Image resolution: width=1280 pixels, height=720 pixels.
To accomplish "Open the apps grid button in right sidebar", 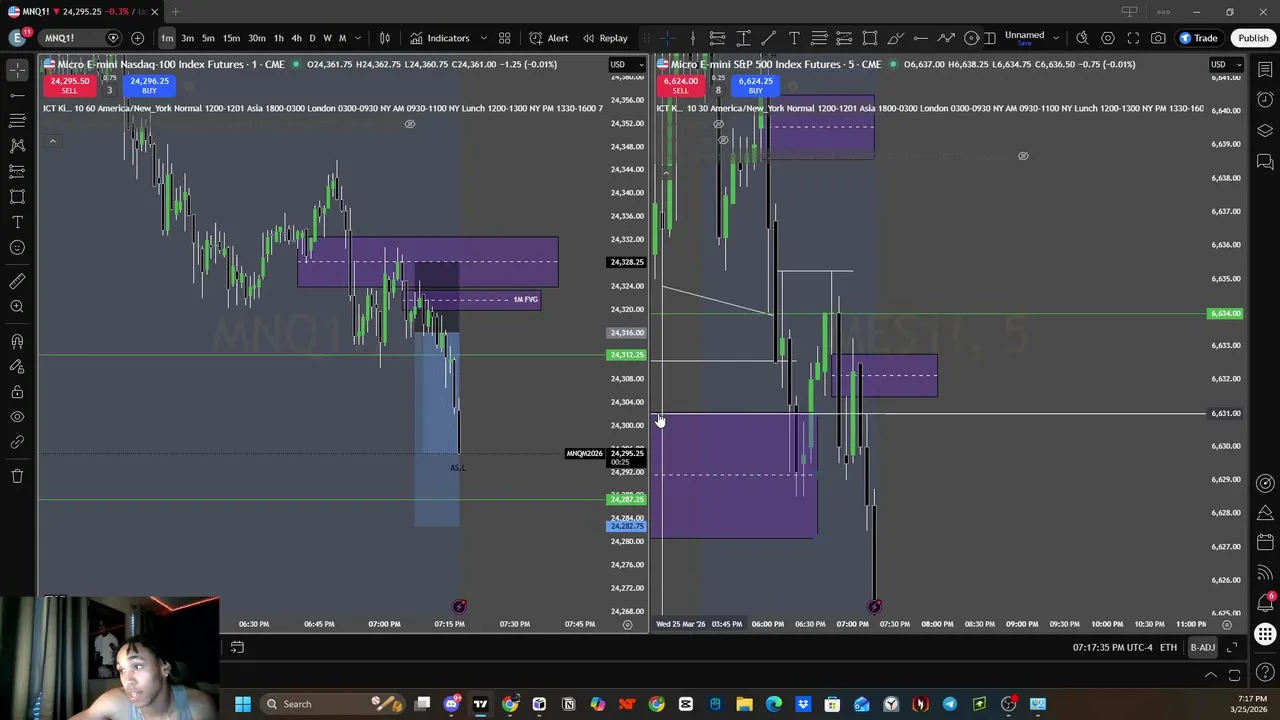I will pos(1265,634).
